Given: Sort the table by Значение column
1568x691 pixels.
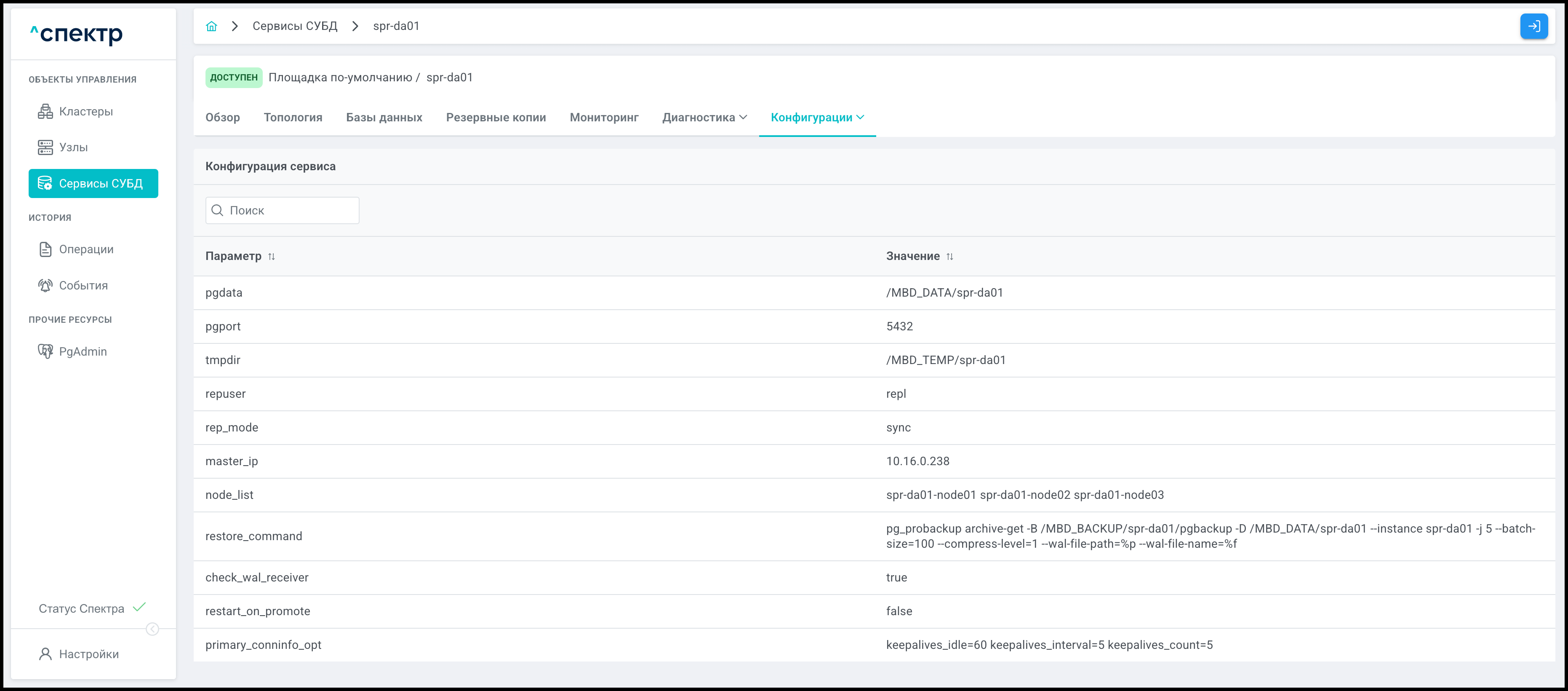Looking at the screenshot, I should click(x=949, y=257).
